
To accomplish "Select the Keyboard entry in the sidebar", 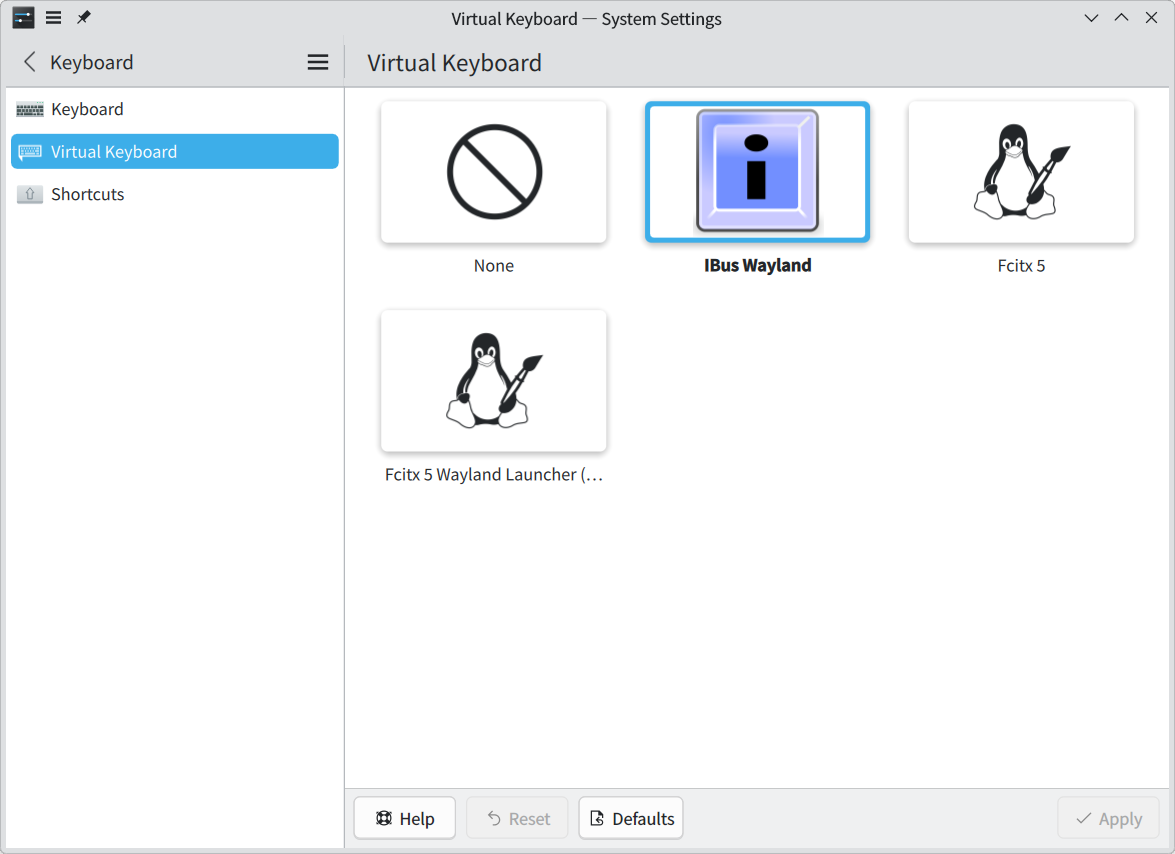I will (87, 108).
